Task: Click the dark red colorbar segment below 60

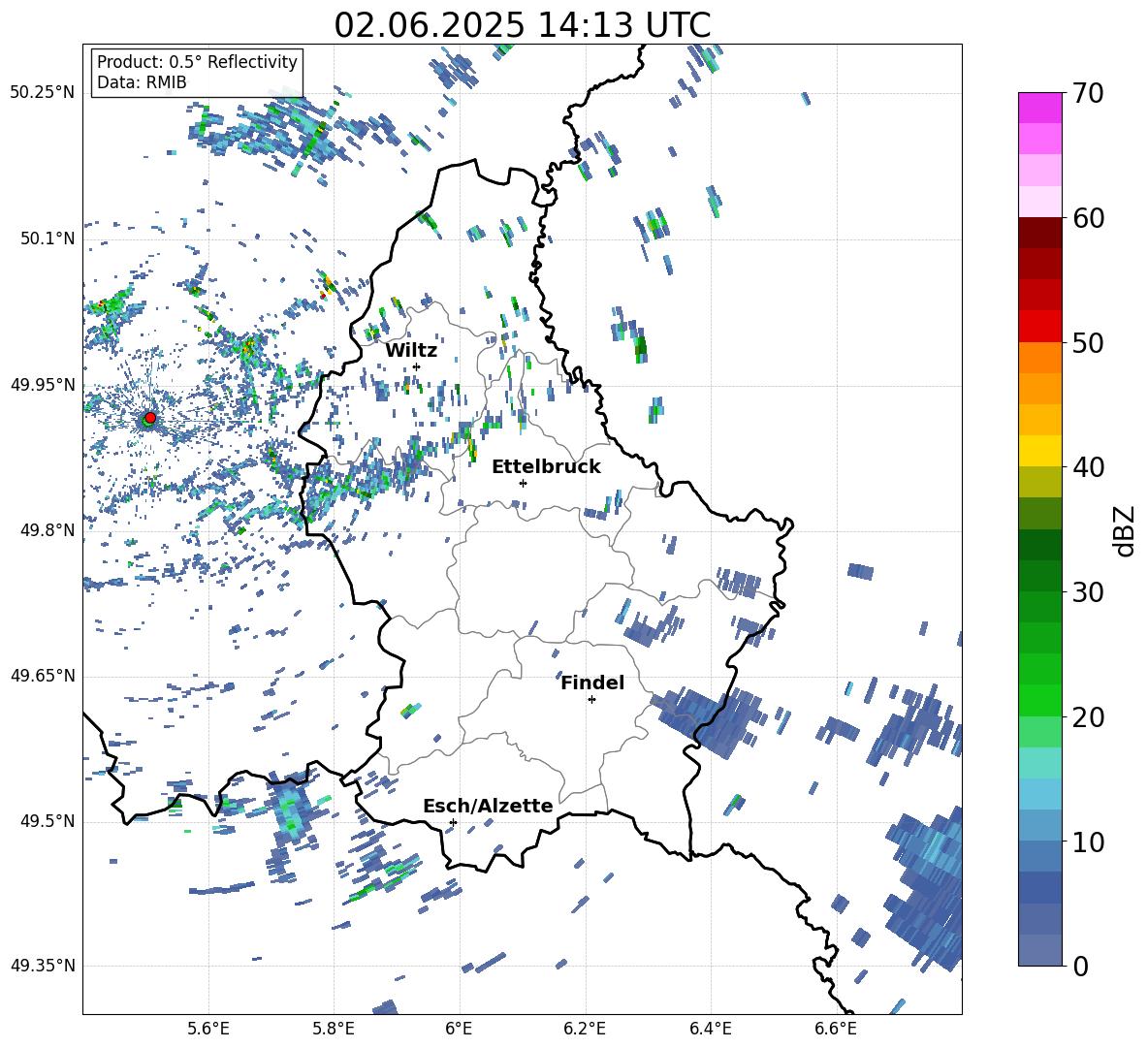Action: point(1039,233)
